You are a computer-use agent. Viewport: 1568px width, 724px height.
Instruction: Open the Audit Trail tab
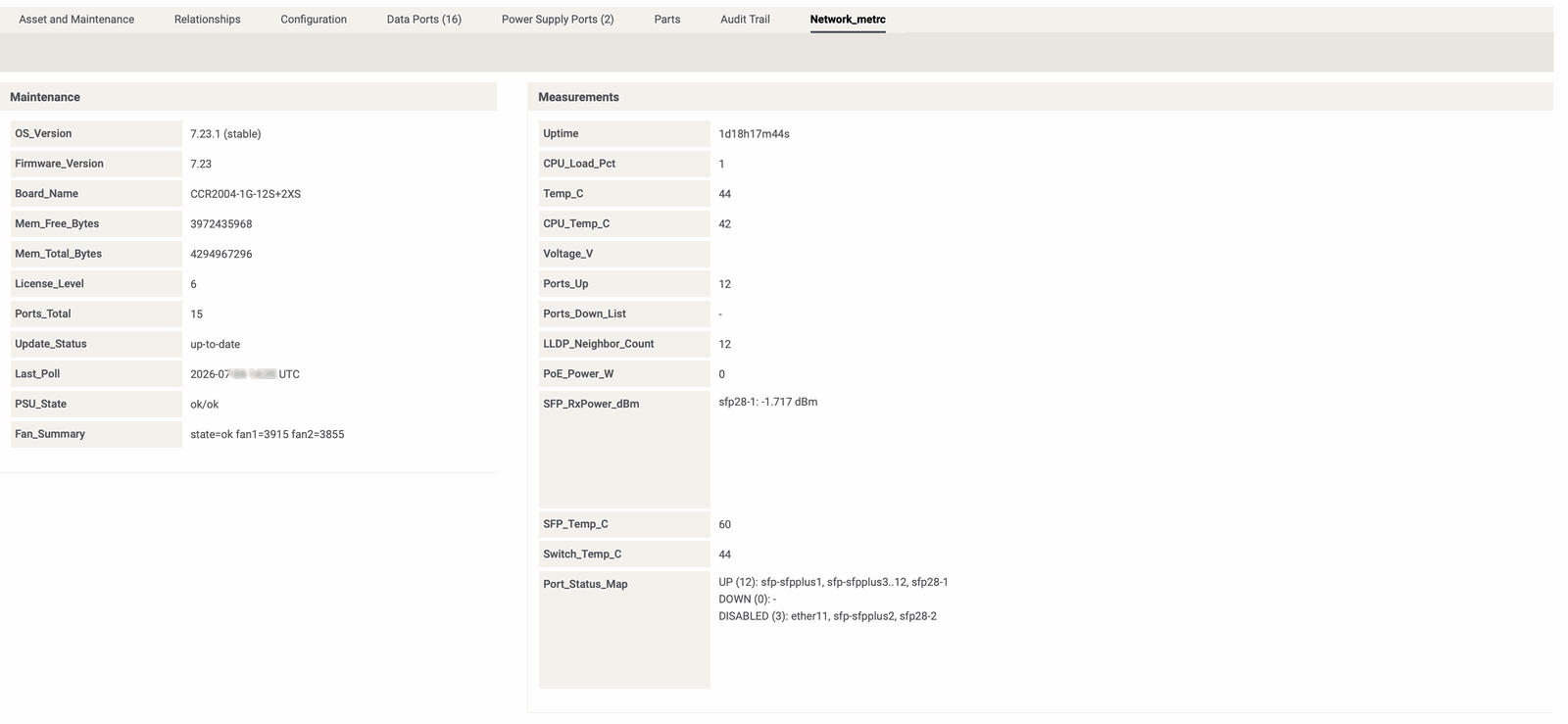[x=745, y=19]
